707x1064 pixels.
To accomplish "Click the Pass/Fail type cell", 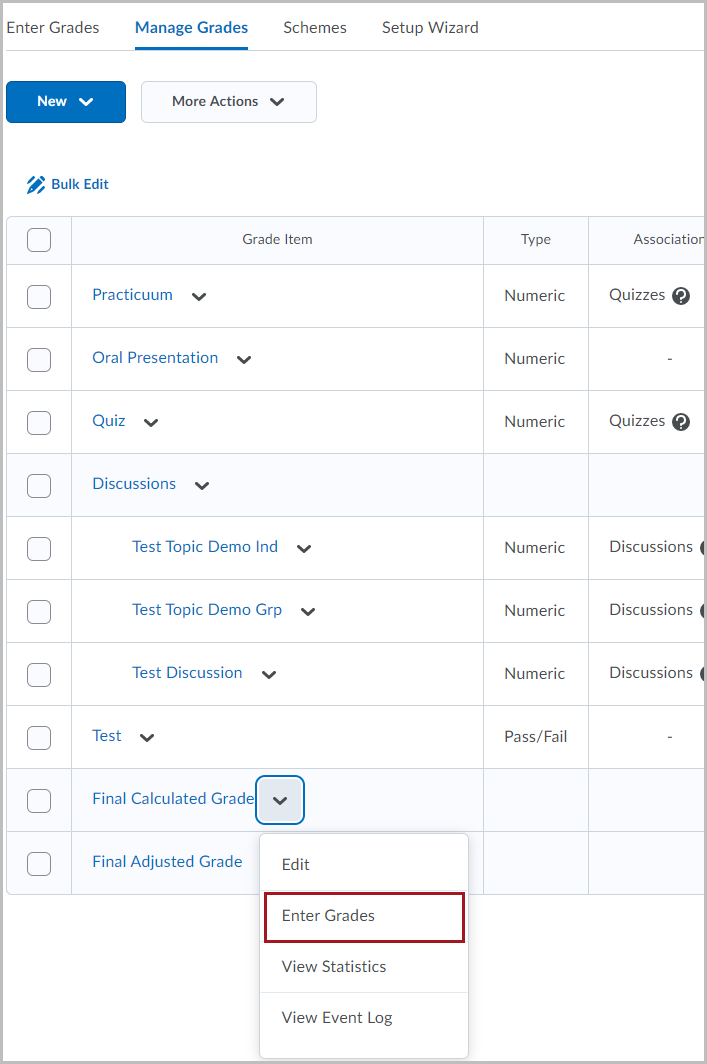I will click(x=536, y=737).
